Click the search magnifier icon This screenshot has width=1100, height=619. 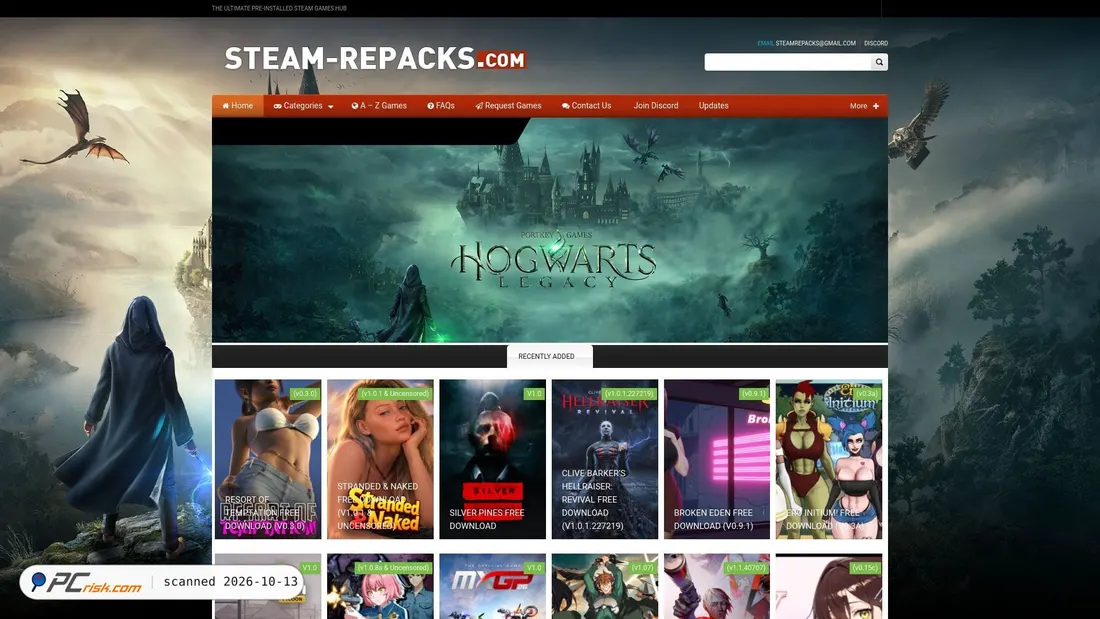click(879, 62)
